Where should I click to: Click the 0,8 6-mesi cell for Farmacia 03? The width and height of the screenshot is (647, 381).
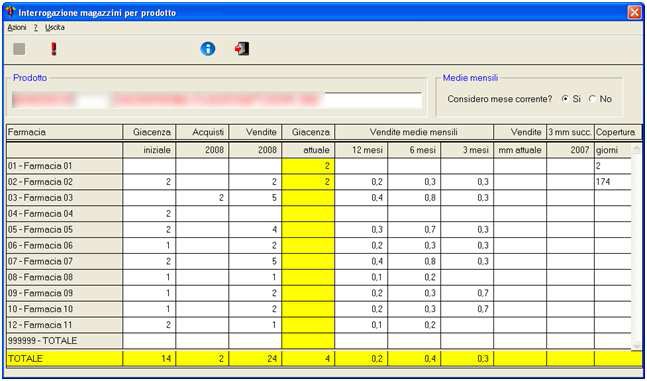point(414,198)
